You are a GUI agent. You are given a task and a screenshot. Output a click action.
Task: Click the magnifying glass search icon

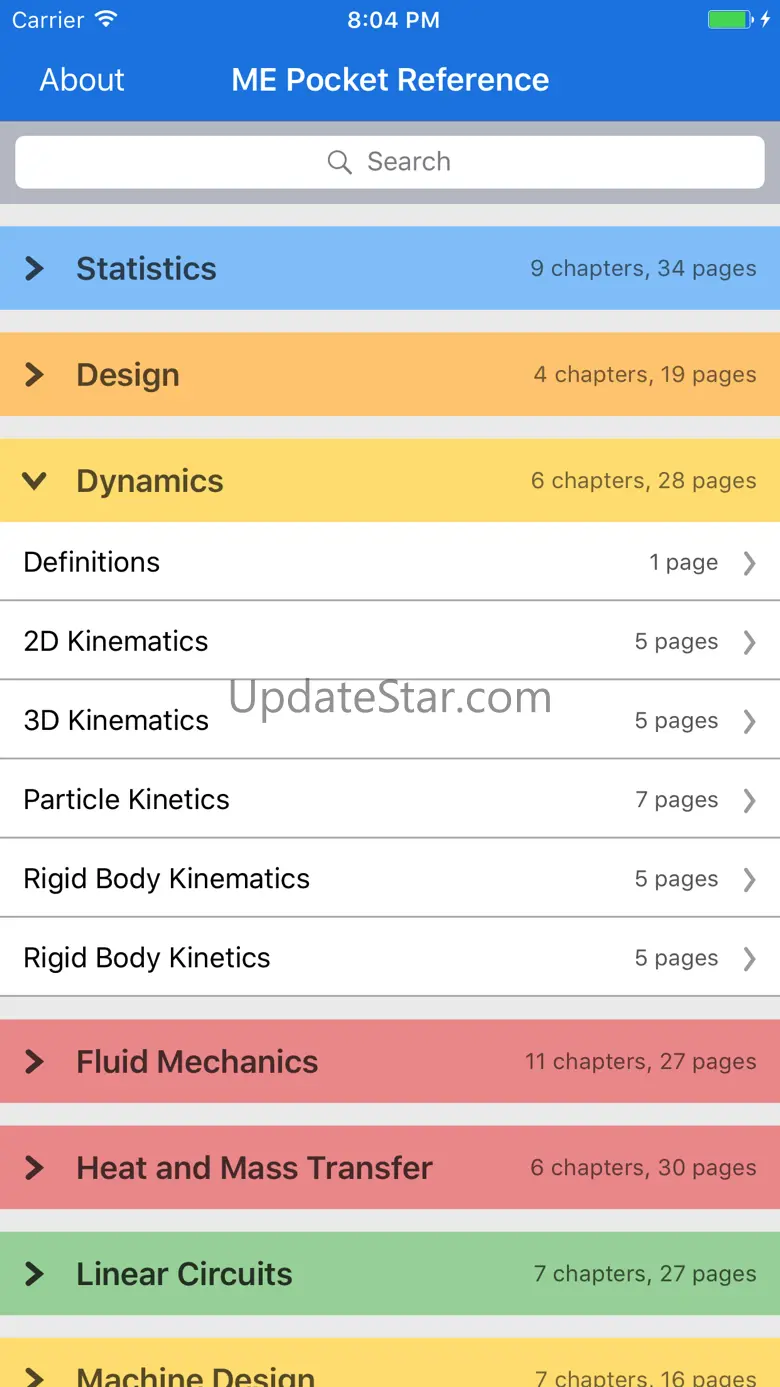point(340,162)
